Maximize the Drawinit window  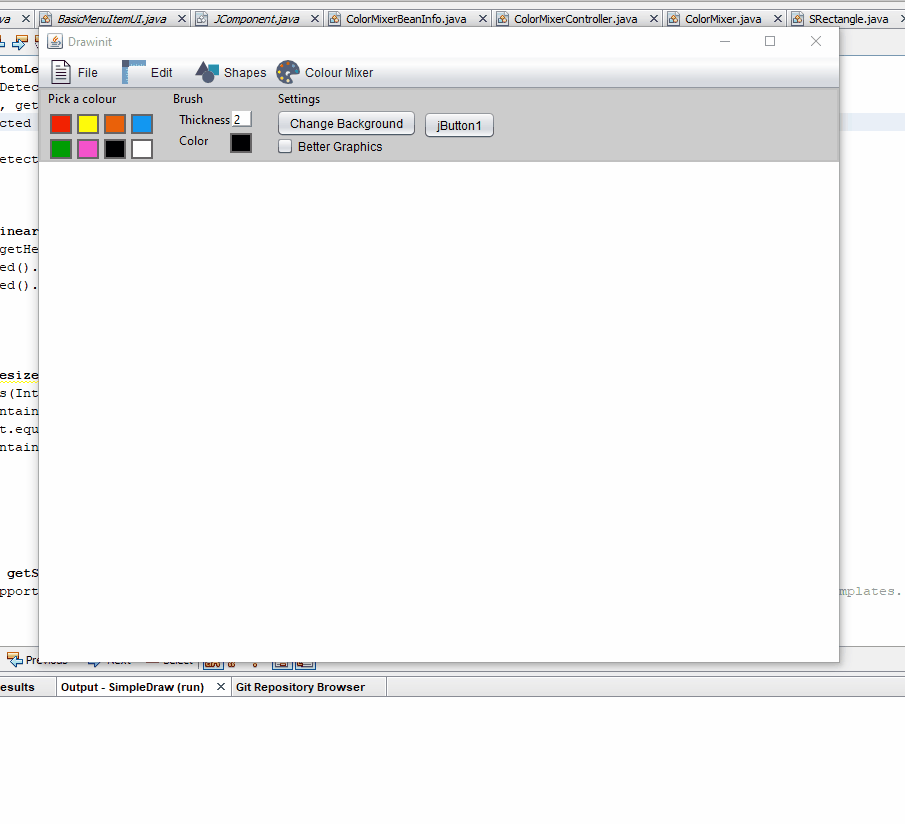click(770, 41)
